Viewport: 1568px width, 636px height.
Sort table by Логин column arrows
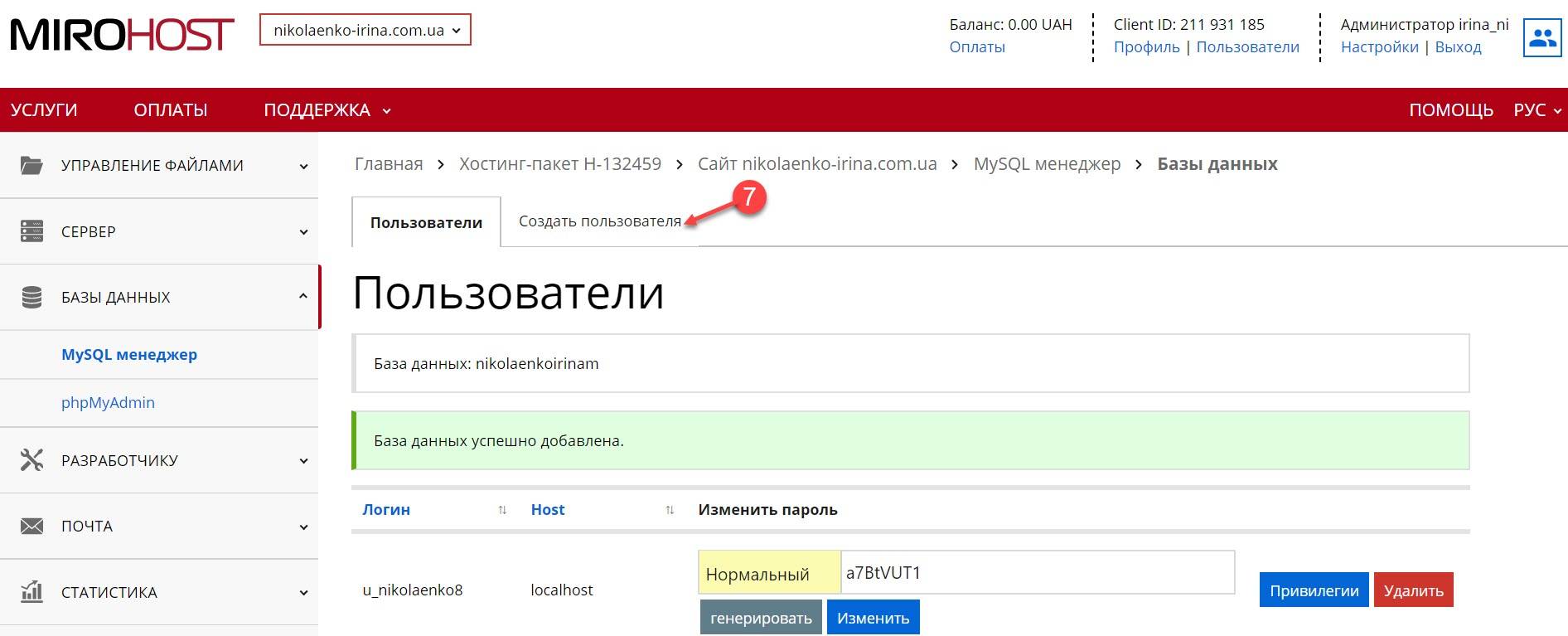point(502,510)
